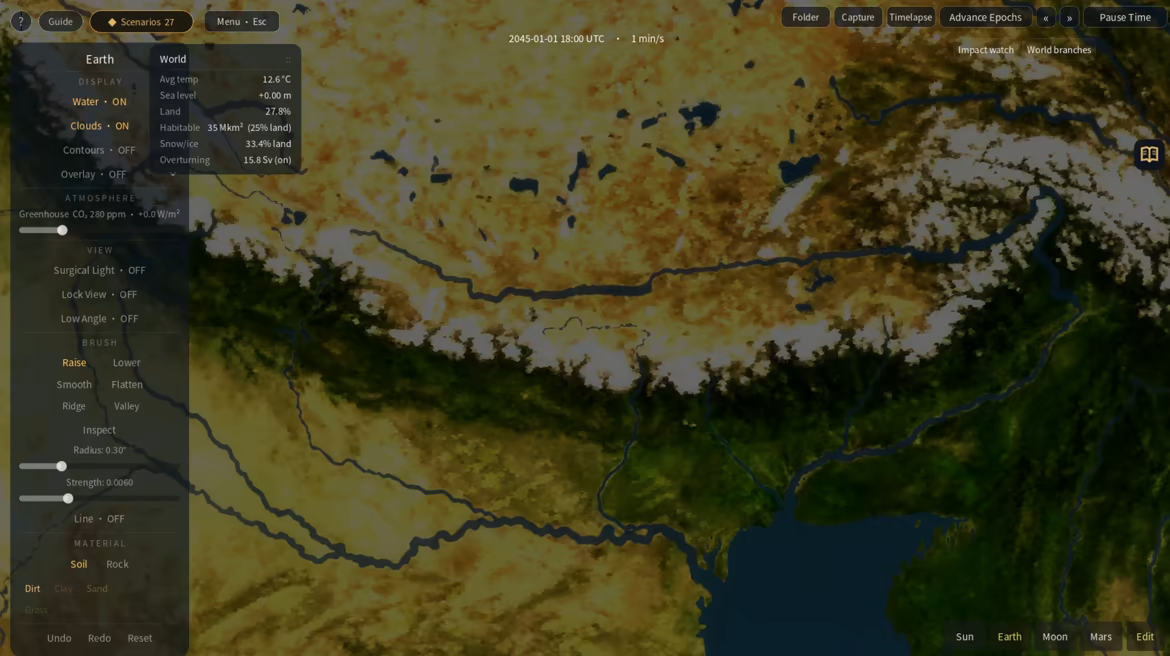Toggle Clouds display off
This screenshot has width=1170, height=656.
[99, 126]
